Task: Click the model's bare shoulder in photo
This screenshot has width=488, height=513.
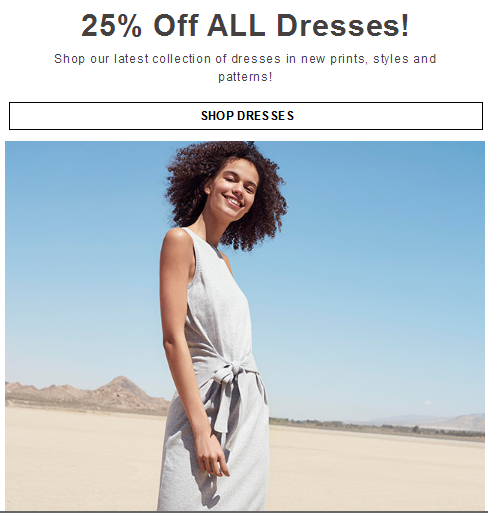Action: pyautogui.click(x=177, y=242)
